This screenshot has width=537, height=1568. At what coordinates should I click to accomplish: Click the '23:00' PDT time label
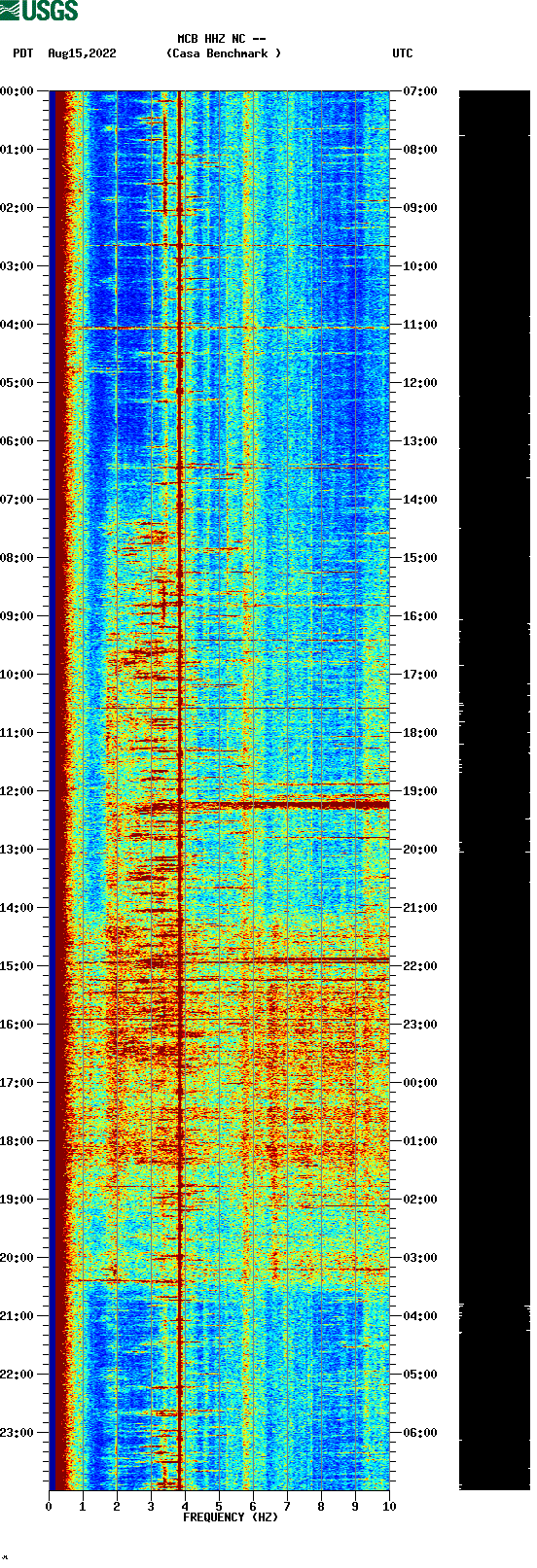pos(17,1433)
